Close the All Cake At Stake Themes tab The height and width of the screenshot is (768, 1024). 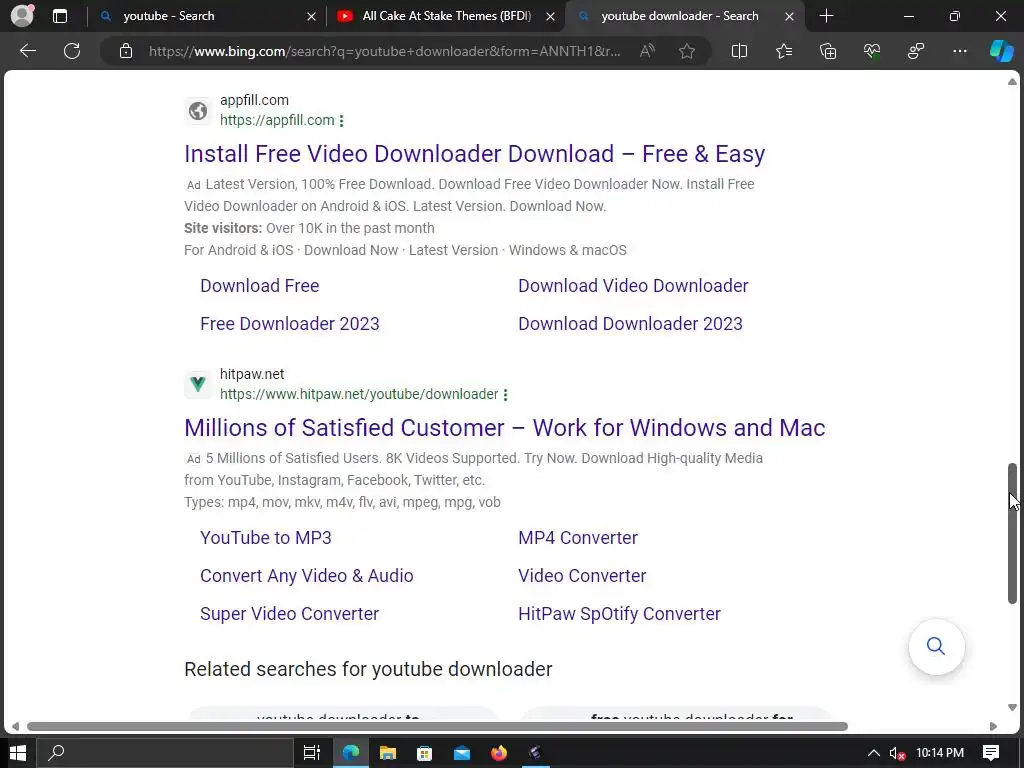pos(551,16)
